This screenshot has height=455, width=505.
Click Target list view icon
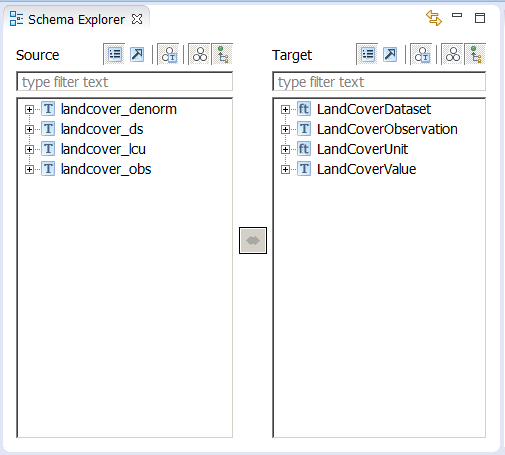[368, 54]
